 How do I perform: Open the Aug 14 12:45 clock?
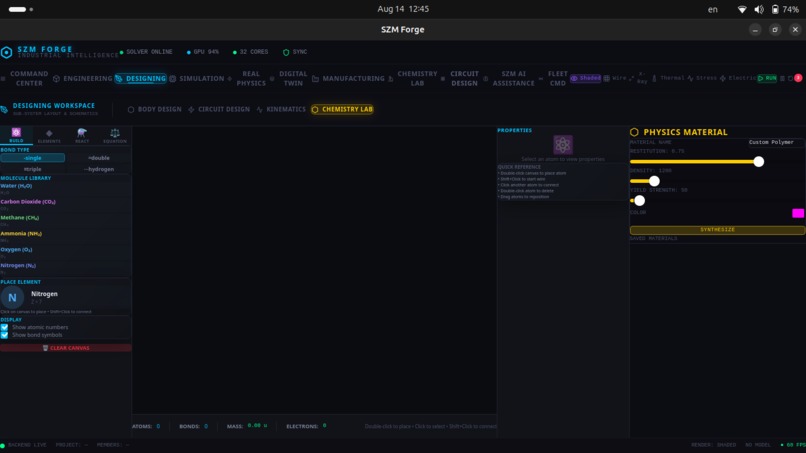click(x=403, y=9)
